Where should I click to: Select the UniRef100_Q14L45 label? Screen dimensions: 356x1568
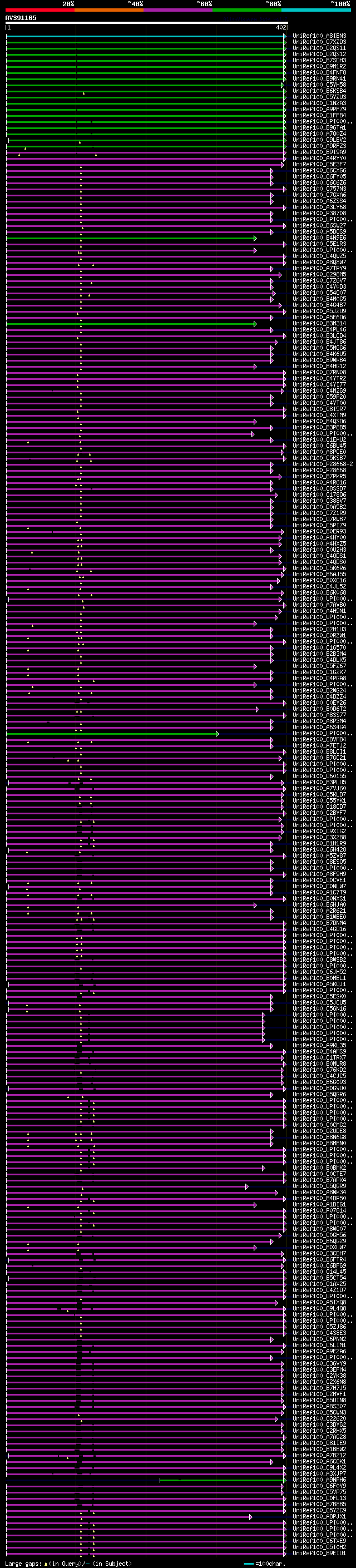[x=319, y=1272]
